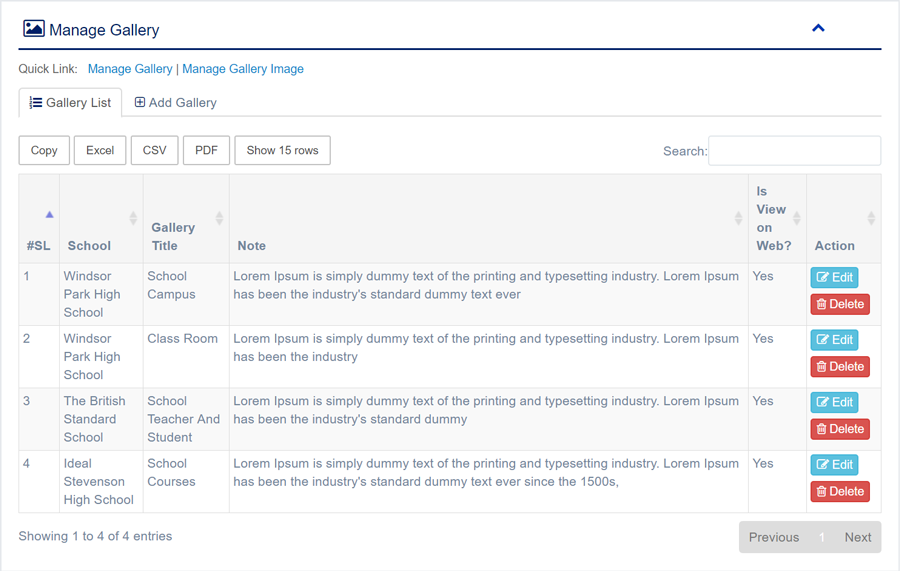Click the picture icon beside Manage Gallery heading
900x571 pixels.
pyautogui.click(x=33, y=29)
